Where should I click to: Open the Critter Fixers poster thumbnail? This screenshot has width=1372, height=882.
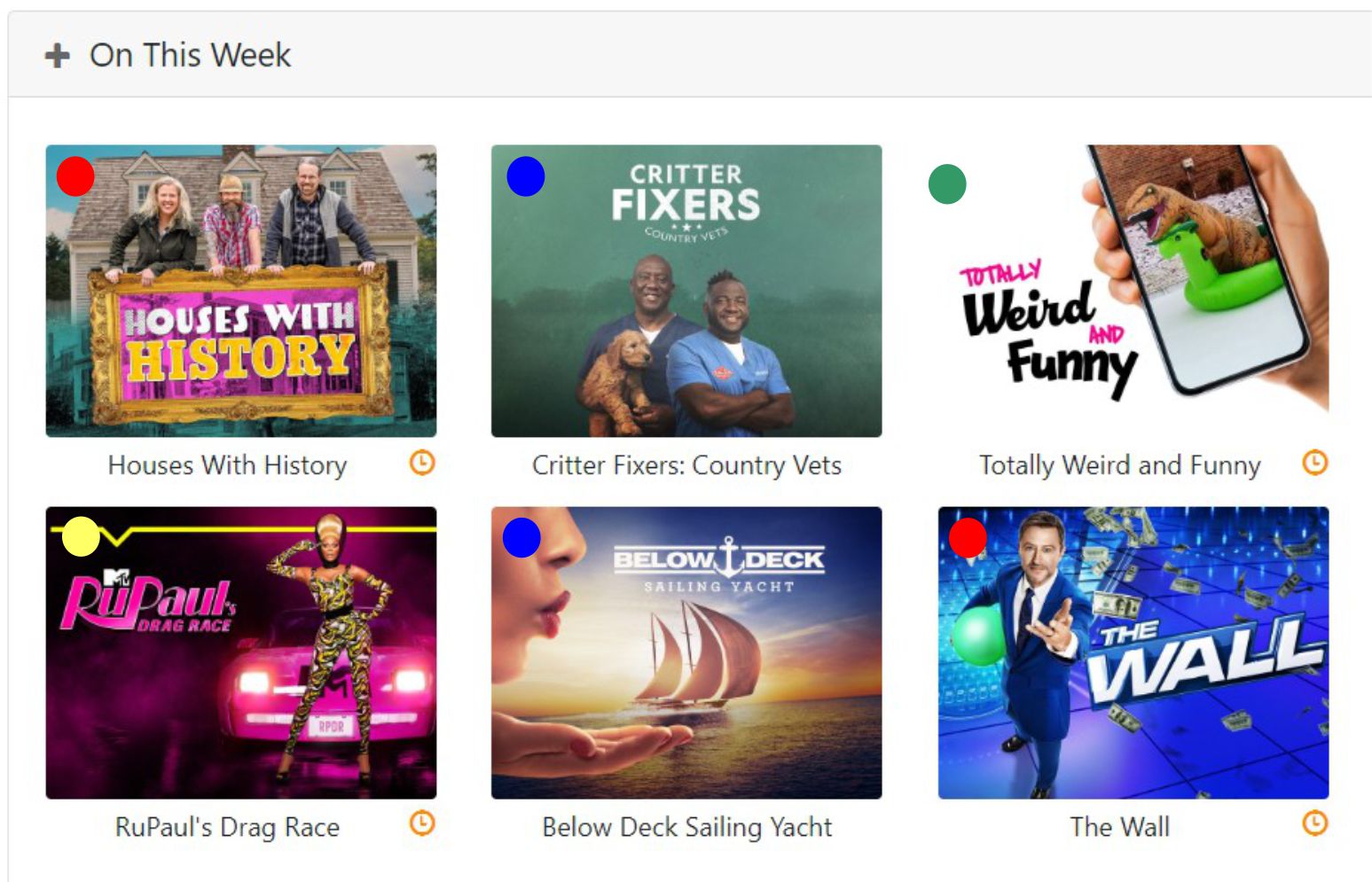(686, 291)
